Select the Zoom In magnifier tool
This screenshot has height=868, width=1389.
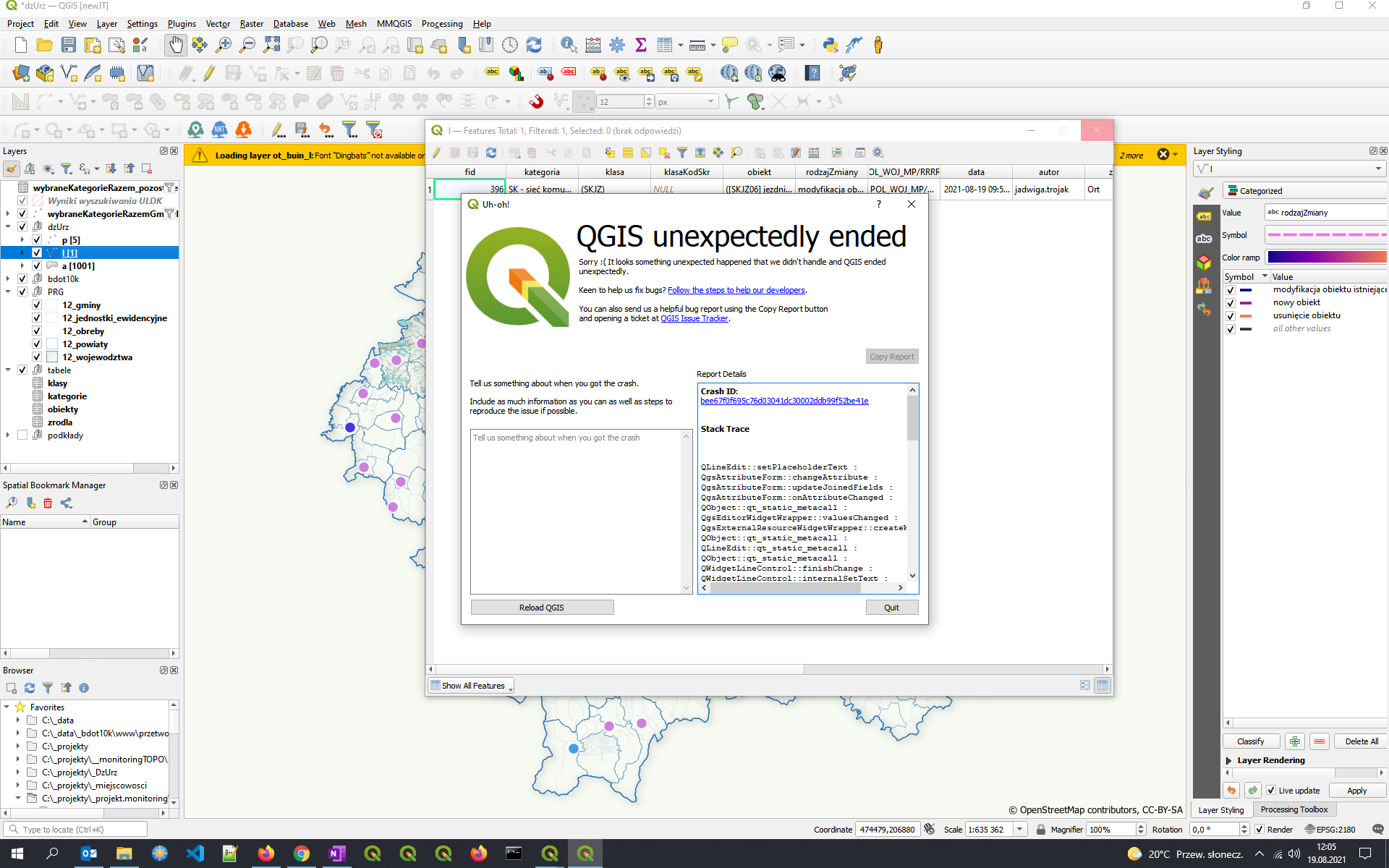[224, 44]
